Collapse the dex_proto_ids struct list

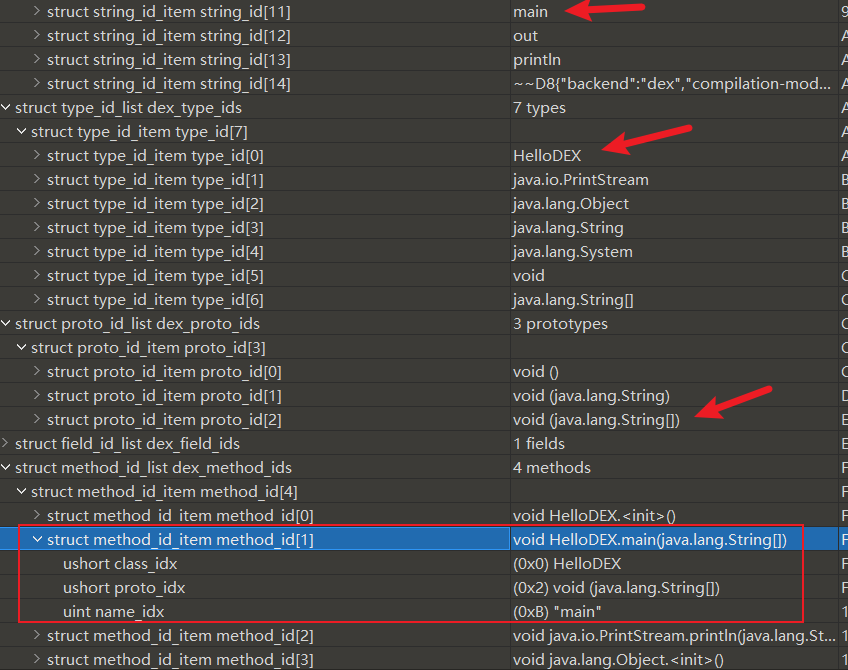click(x=7, y=324)
